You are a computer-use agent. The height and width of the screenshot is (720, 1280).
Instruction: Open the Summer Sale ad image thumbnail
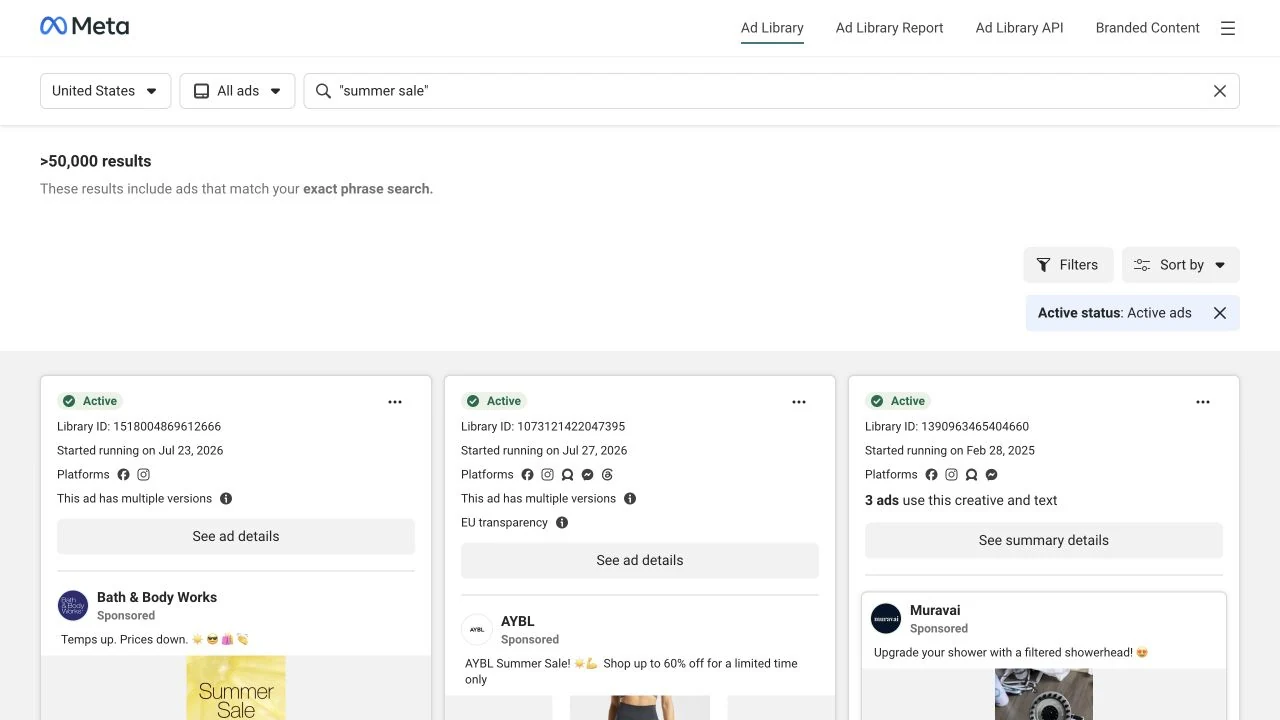[x=236, y=688]
